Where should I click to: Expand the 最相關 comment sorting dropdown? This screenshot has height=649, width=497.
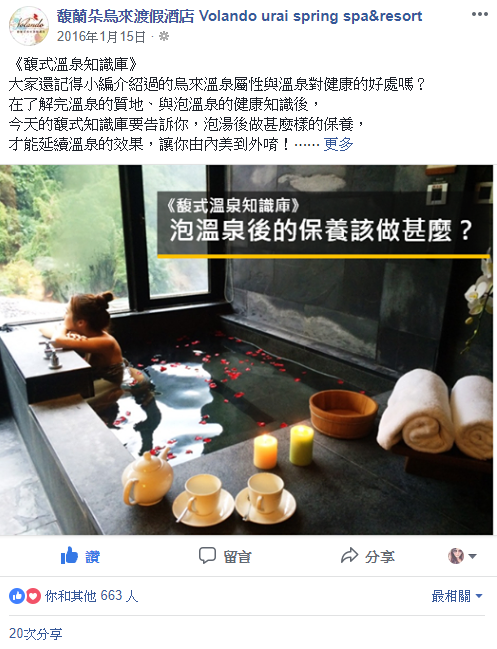pos(457,596)
